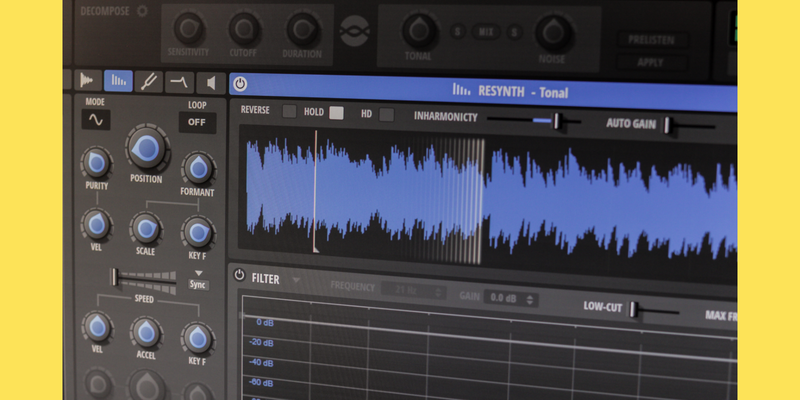The width and height of the screenshot is (800, 400).
Task: Toggle the Resynth power button
Action: [x=241, y=86]
